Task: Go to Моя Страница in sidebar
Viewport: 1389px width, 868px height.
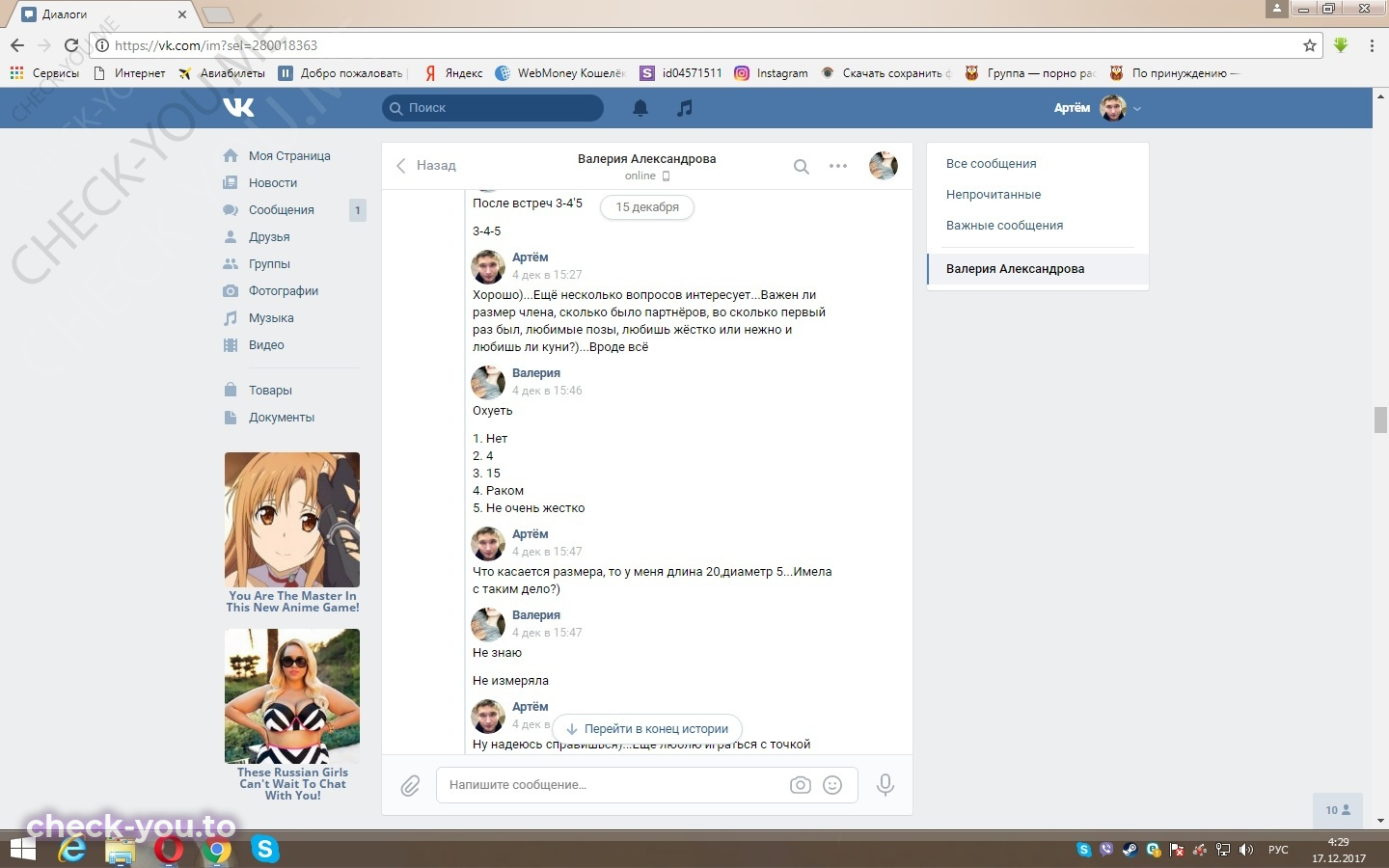Action: coord(289,156)
